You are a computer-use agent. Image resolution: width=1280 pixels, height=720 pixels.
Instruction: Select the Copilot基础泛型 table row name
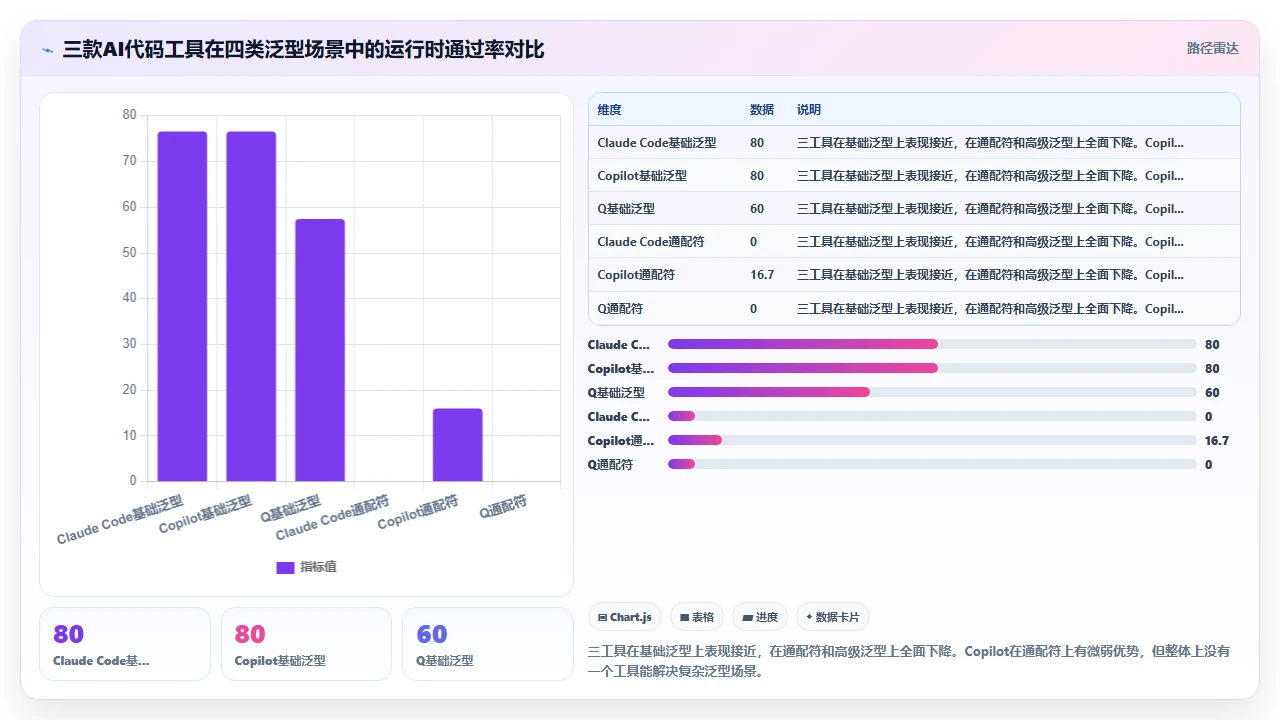pos(642,176)
